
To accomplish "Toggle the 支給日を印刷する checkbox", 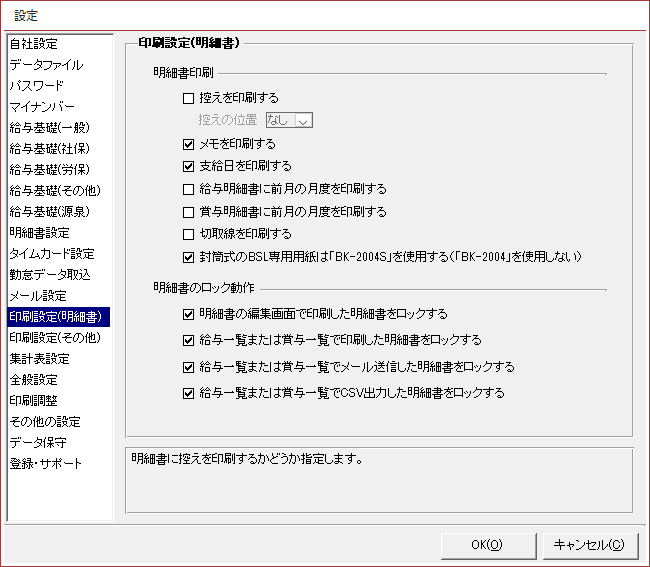I will 189,166.
